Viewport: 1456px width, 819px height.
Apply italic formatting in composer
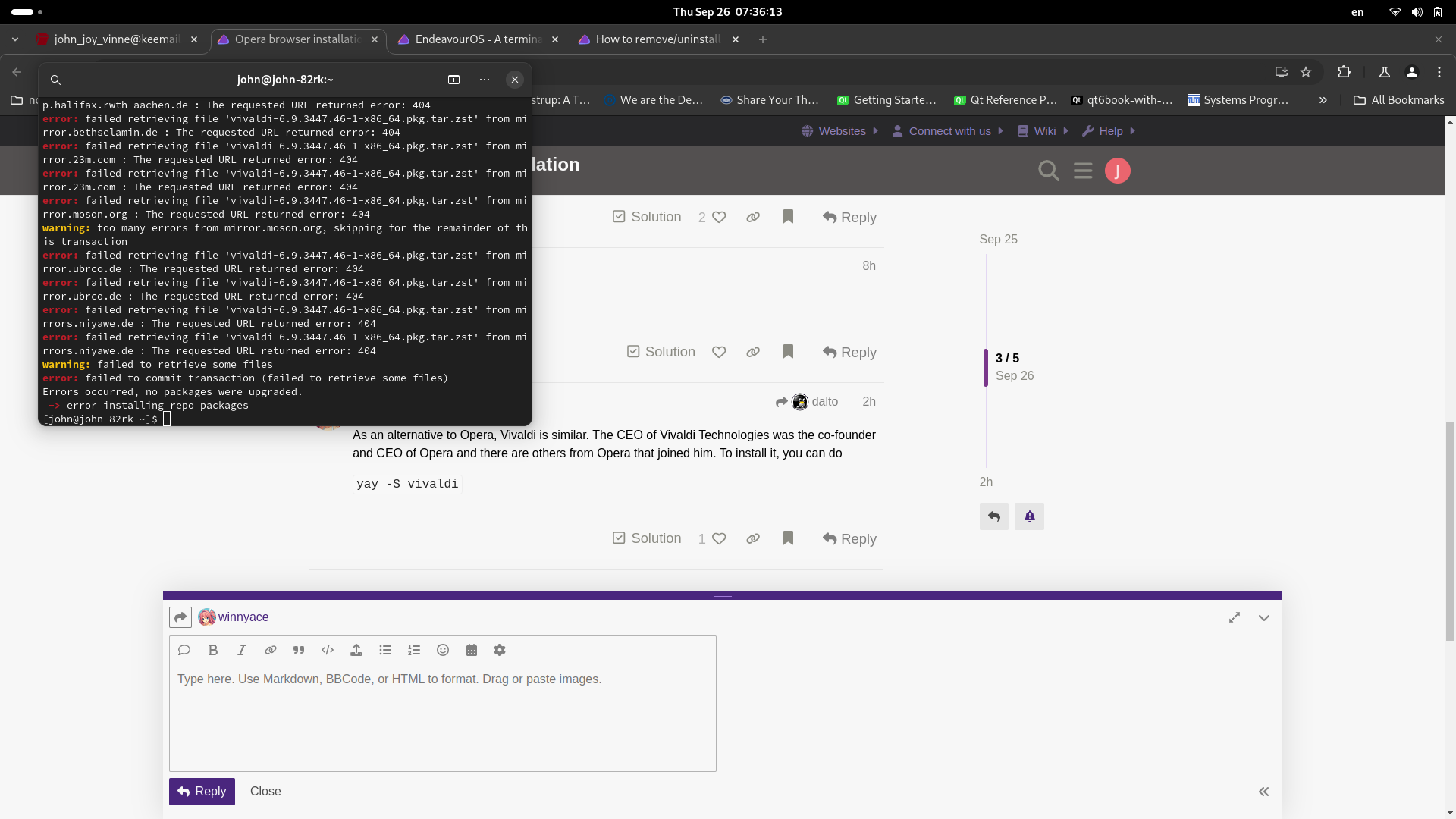pyautogui.click(x=242, y=650)
